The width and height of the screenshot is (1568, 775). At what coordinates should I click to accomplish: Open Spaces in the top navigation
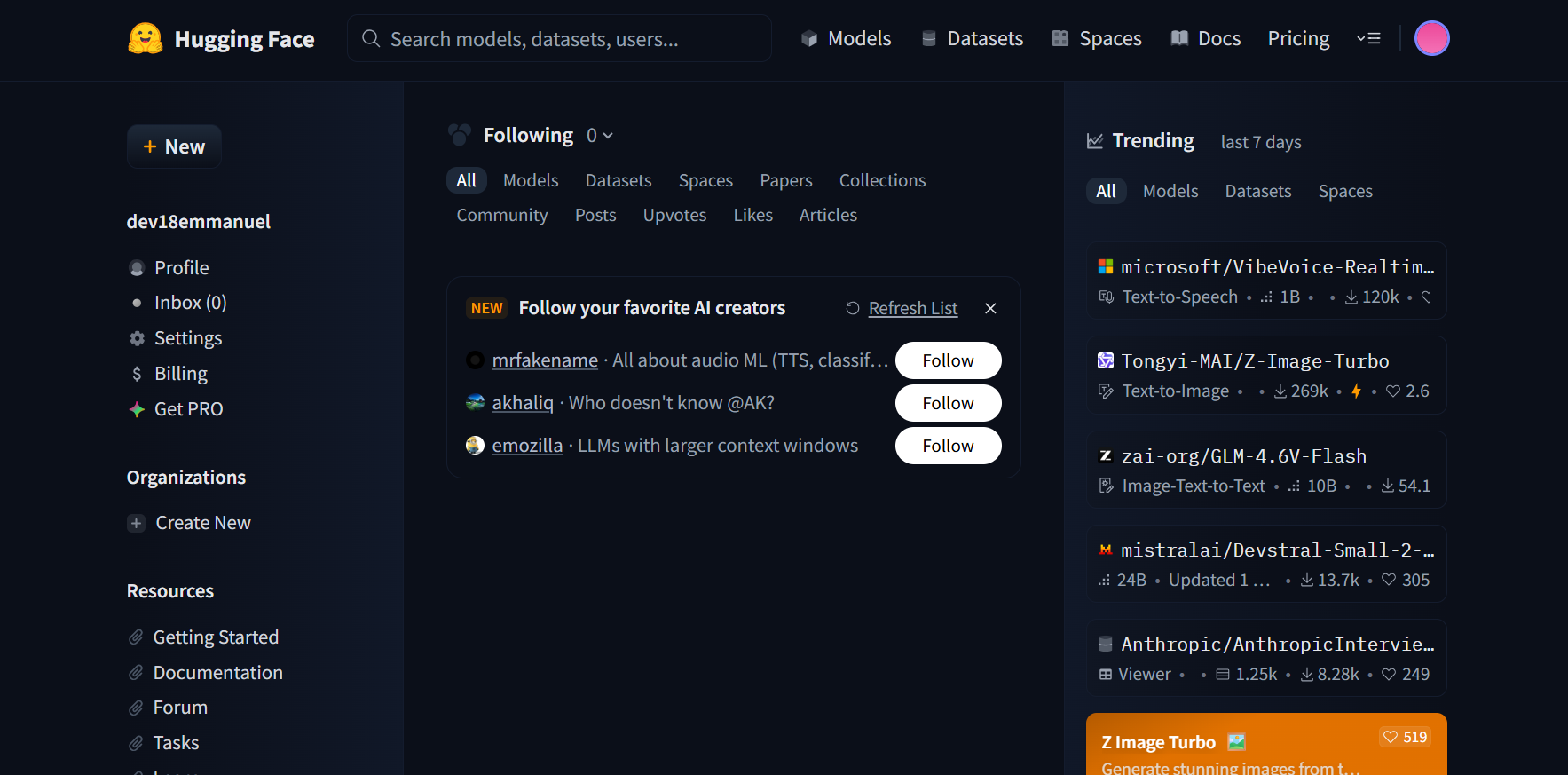pyautogui.click(x=1097, y=38)
